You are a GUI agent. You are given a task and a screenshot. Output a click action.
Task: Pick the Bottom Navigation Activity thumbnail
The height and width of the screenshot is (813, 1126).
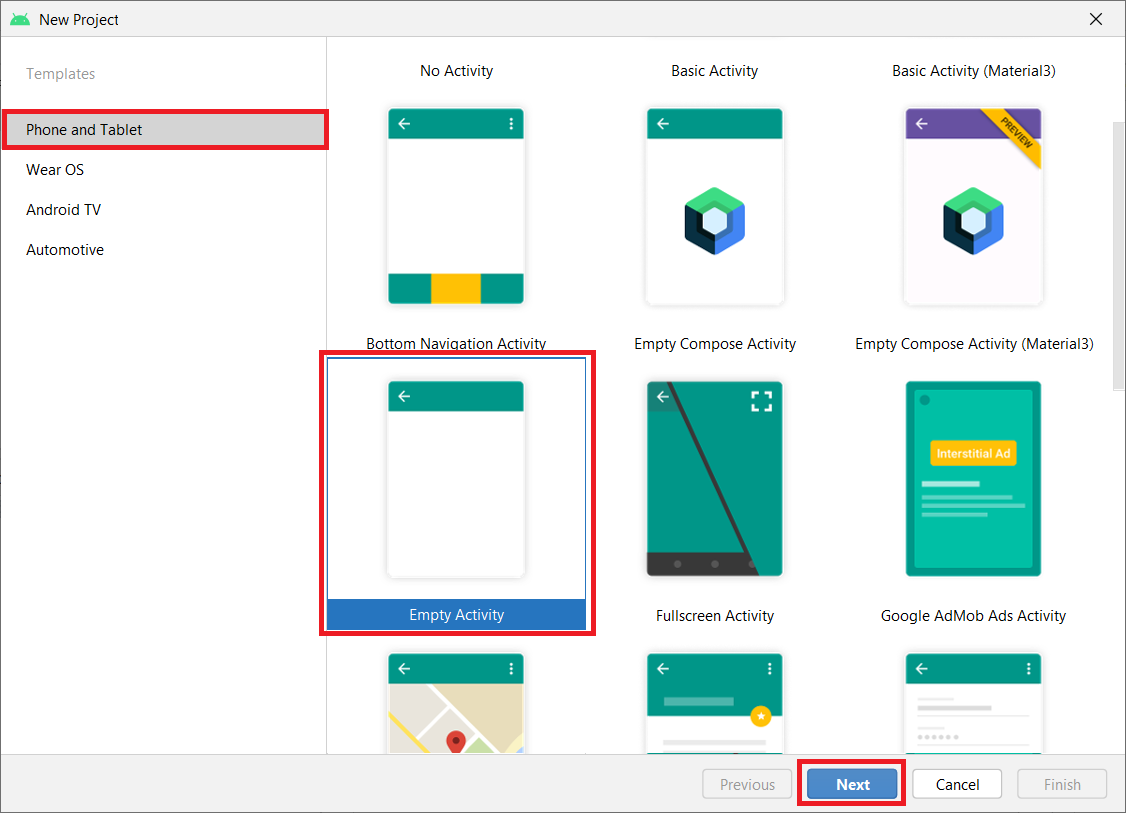456,206
